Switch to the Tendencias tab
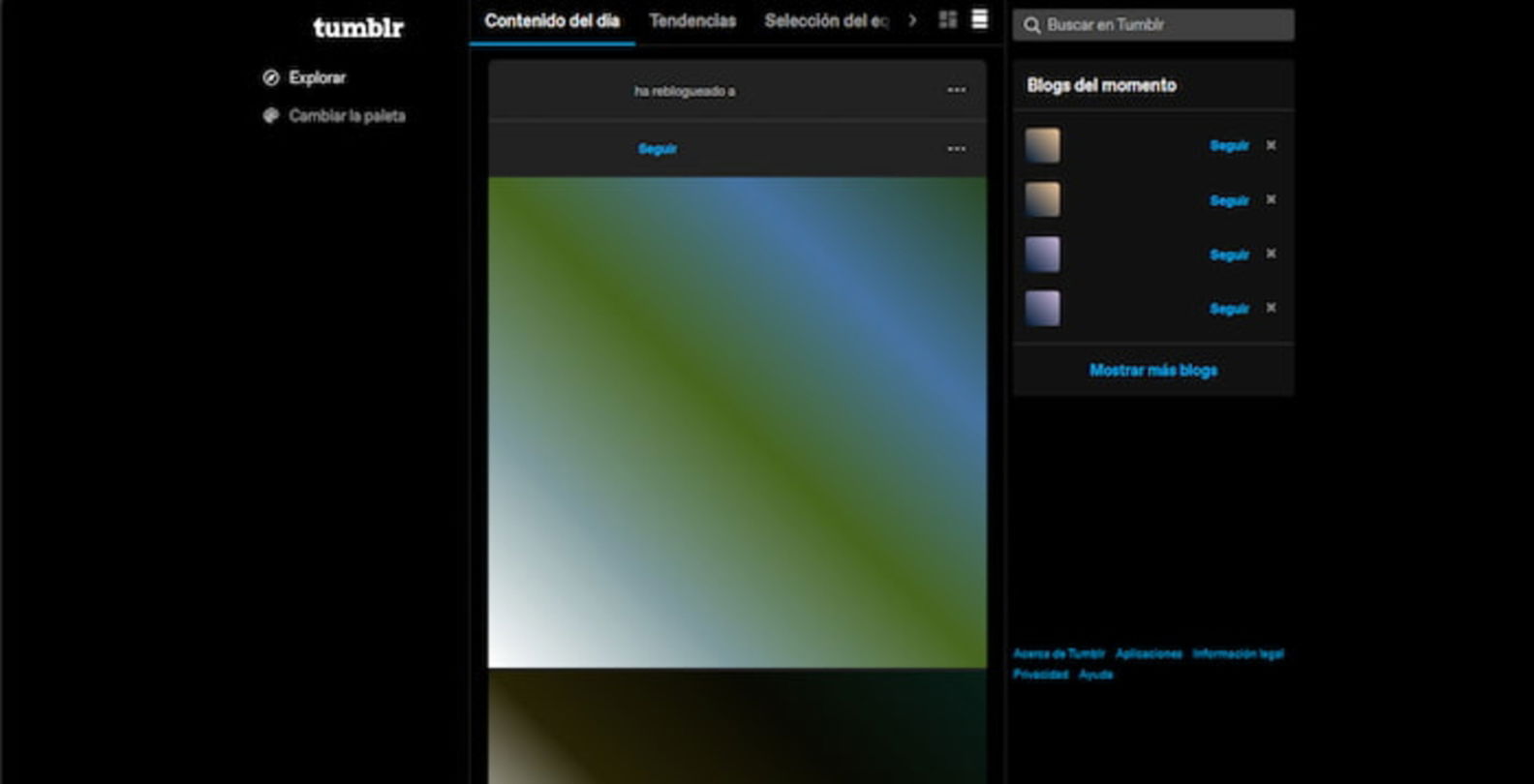1534x784 pixels. click(692, 21)
